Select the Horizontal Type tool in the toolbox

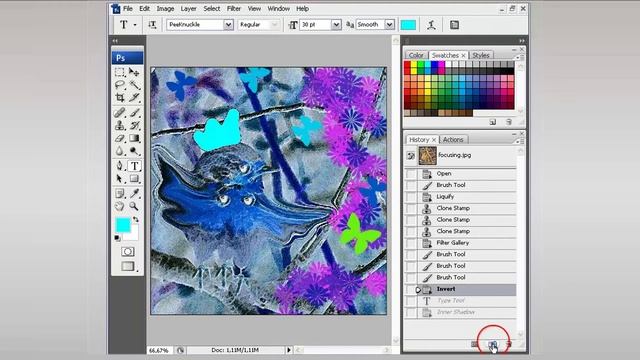click(134, 166)
